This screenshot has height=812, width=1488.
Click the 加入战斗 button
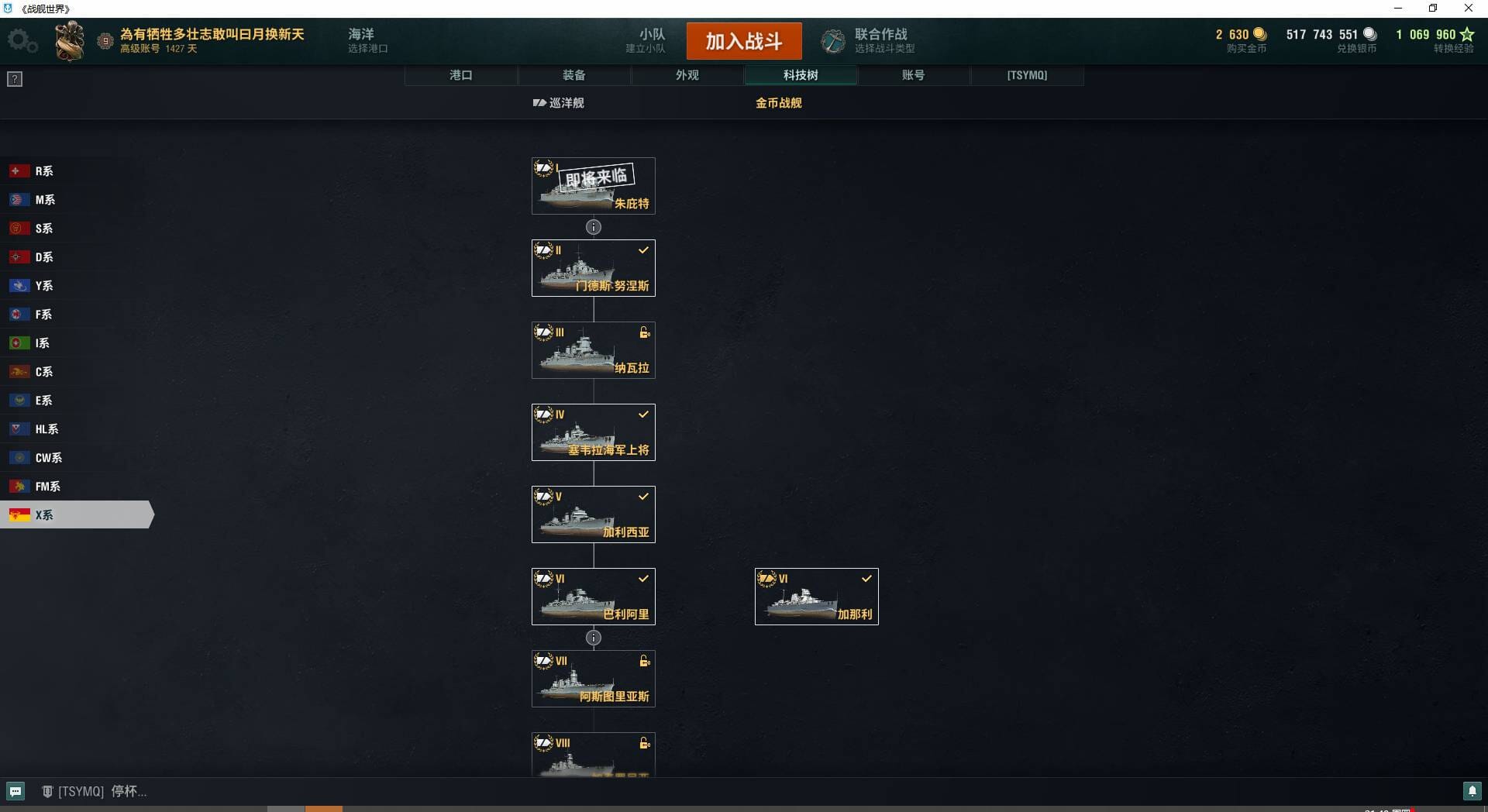click(x=744, y=41)
